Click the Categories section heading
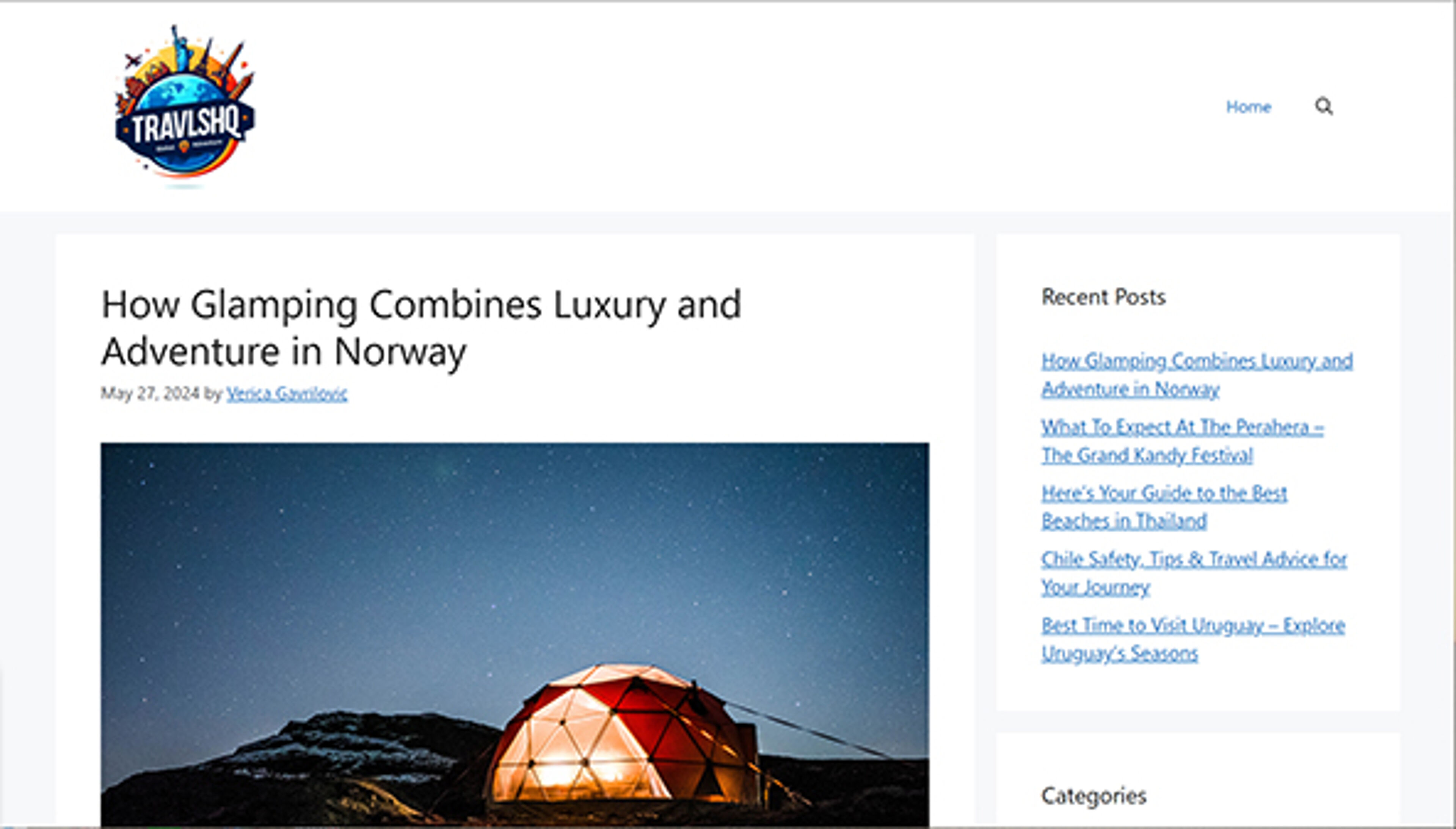1456x829 pixels. point(1094,796)
